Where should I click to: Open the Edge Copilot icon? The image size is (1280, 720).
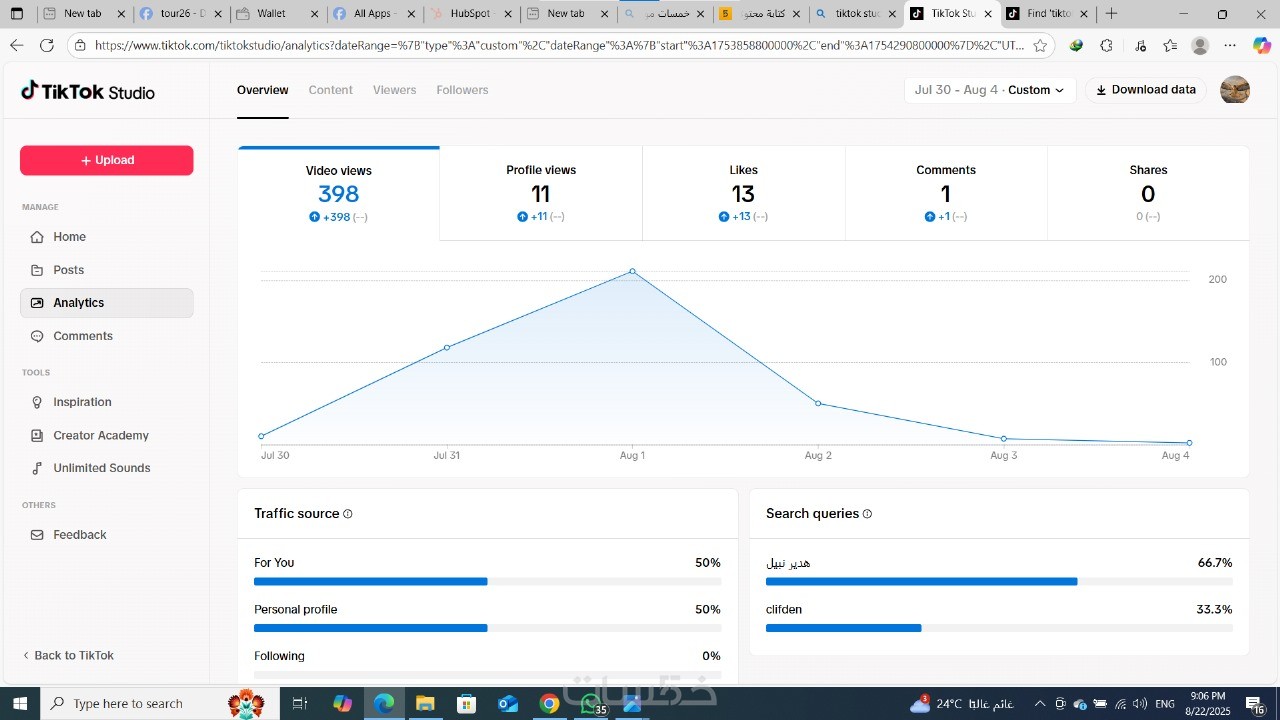point(1261,45)
